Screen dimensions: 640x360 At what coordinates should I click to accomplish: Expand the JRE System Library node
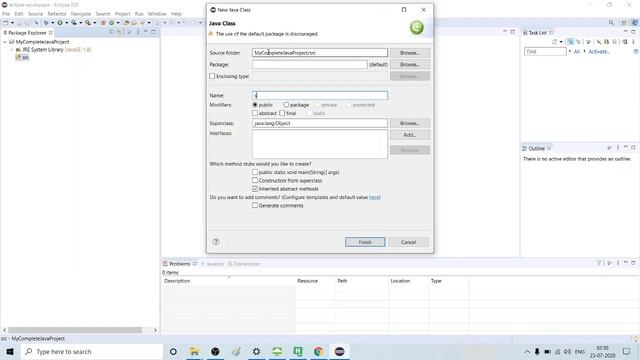(x=12, y=50)
